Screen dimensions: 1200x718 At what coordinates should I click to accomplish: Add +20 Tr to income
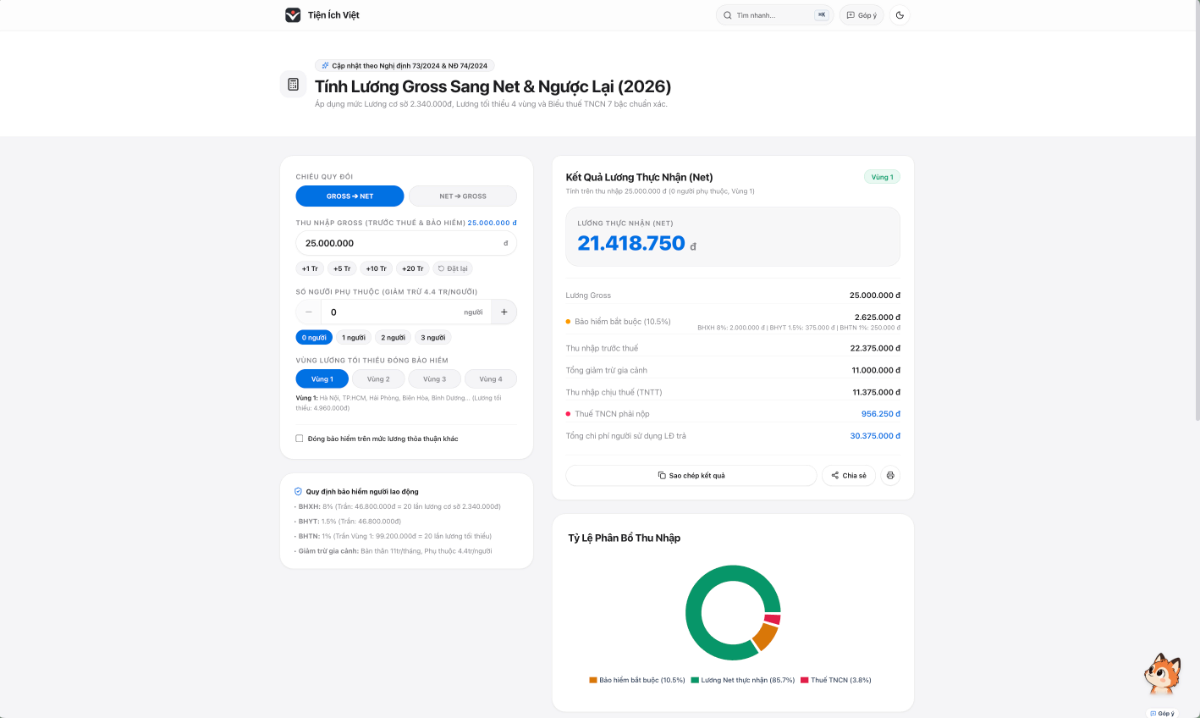click(413, 268)
